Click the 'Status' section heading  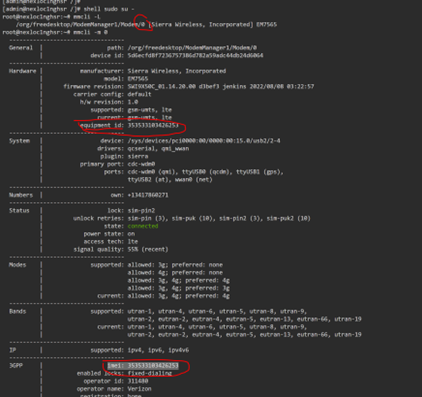point(19,211)
